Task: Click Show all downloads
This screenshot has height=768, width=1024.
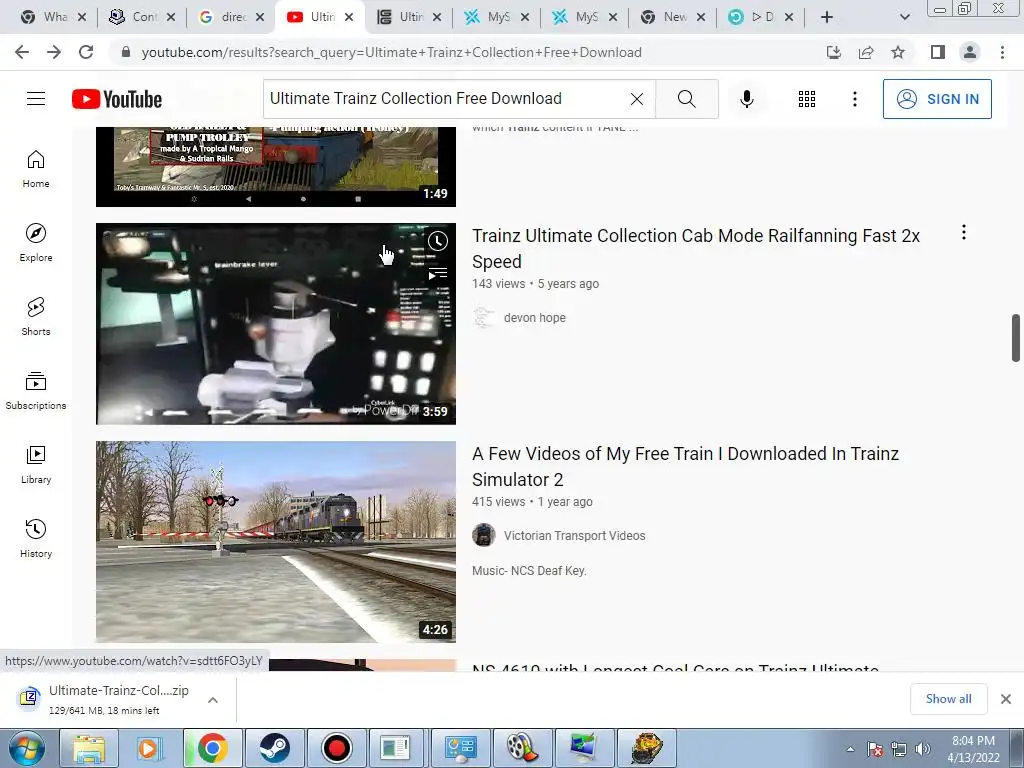Action: [948, 699]
